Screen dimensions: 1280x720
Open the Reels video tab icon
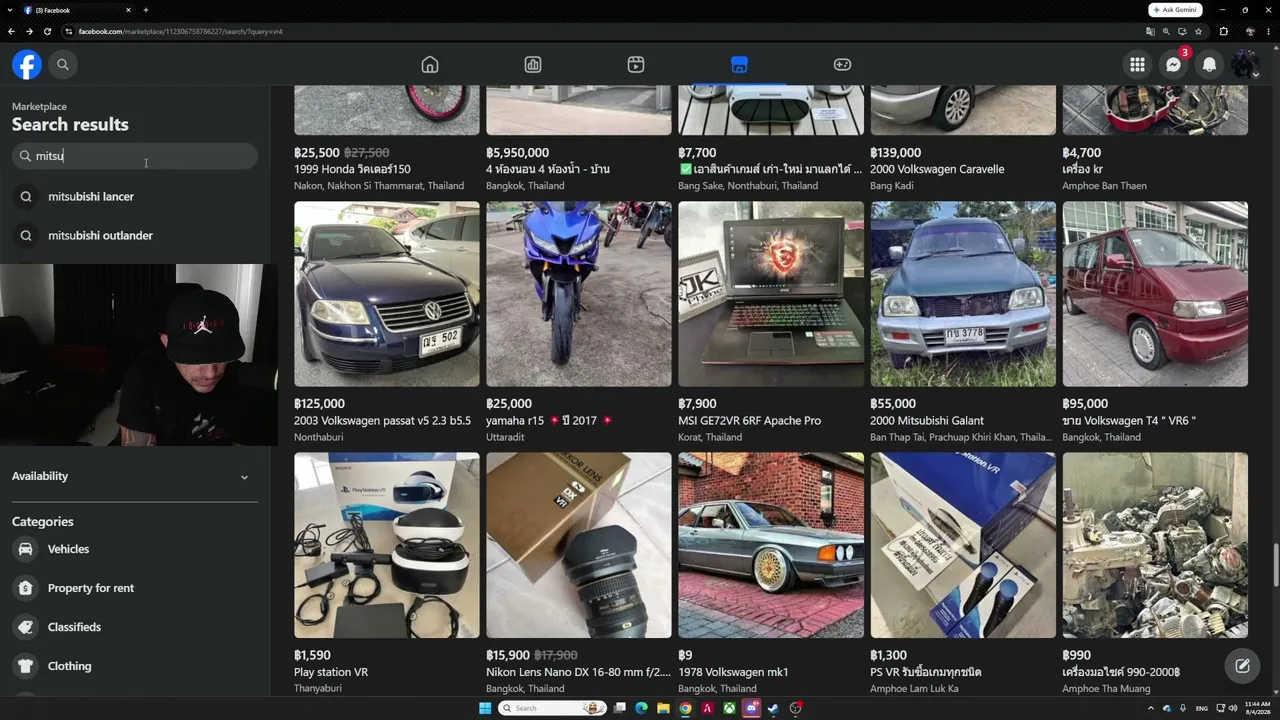pyautogui.click(x=636, y=65)
